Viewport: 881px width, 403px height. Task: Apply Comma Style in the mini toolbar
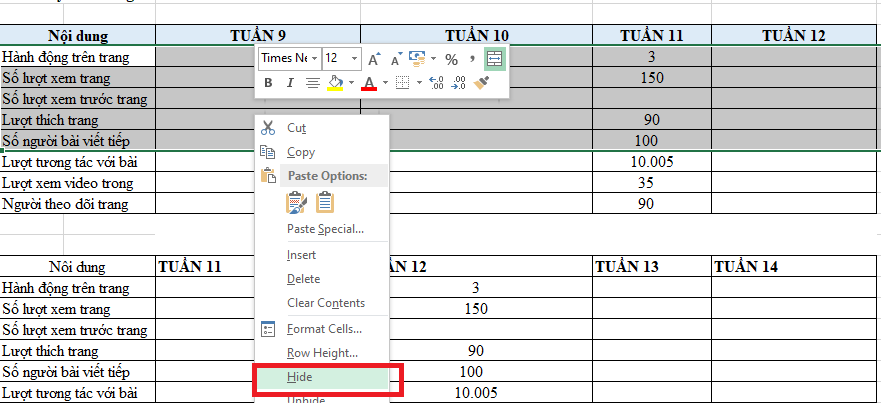pos(473,58)
